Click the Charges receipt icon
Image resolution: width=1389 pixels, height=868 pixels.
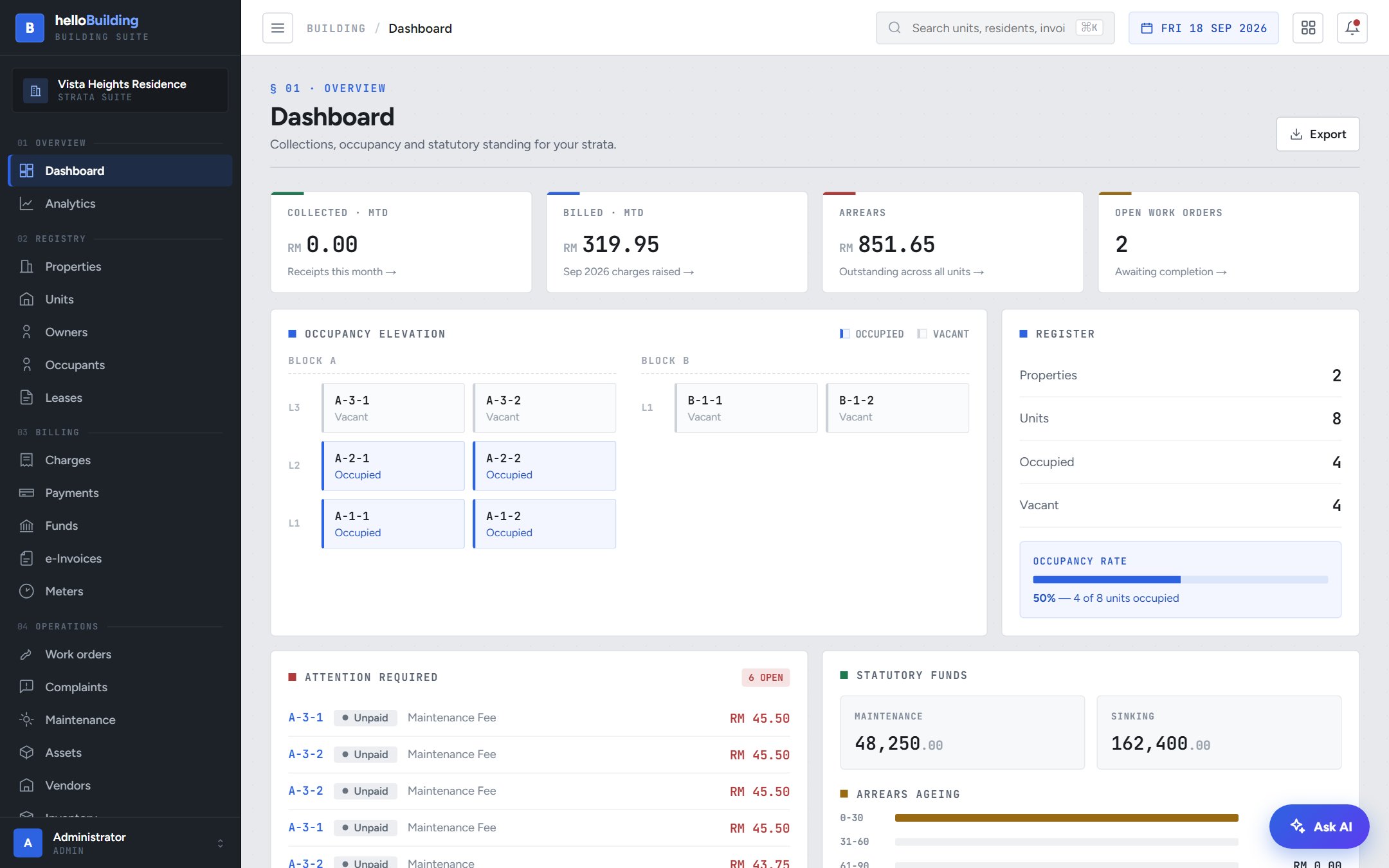point(26,460)
